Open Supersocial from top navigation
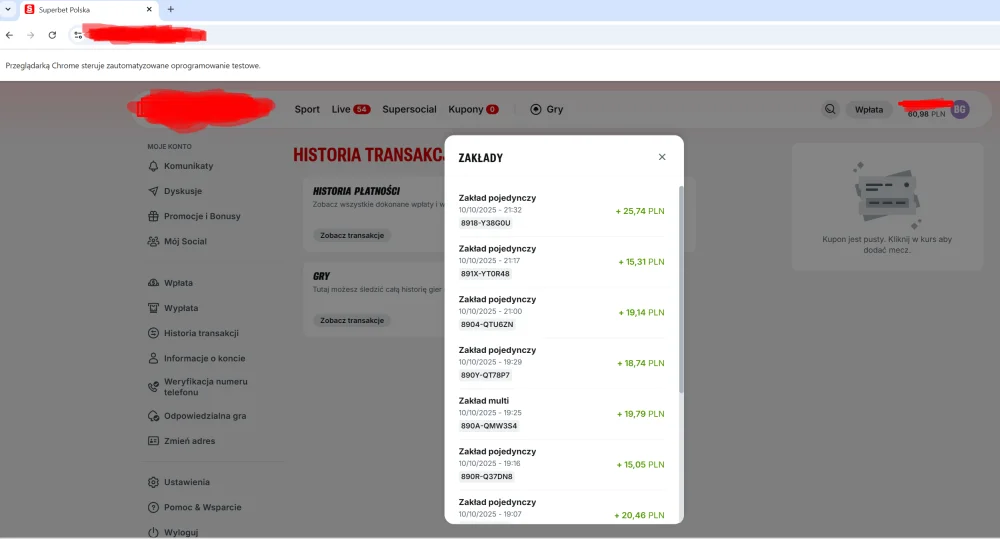The width and height of the screenshot is (1000, 539). point(409,109)
